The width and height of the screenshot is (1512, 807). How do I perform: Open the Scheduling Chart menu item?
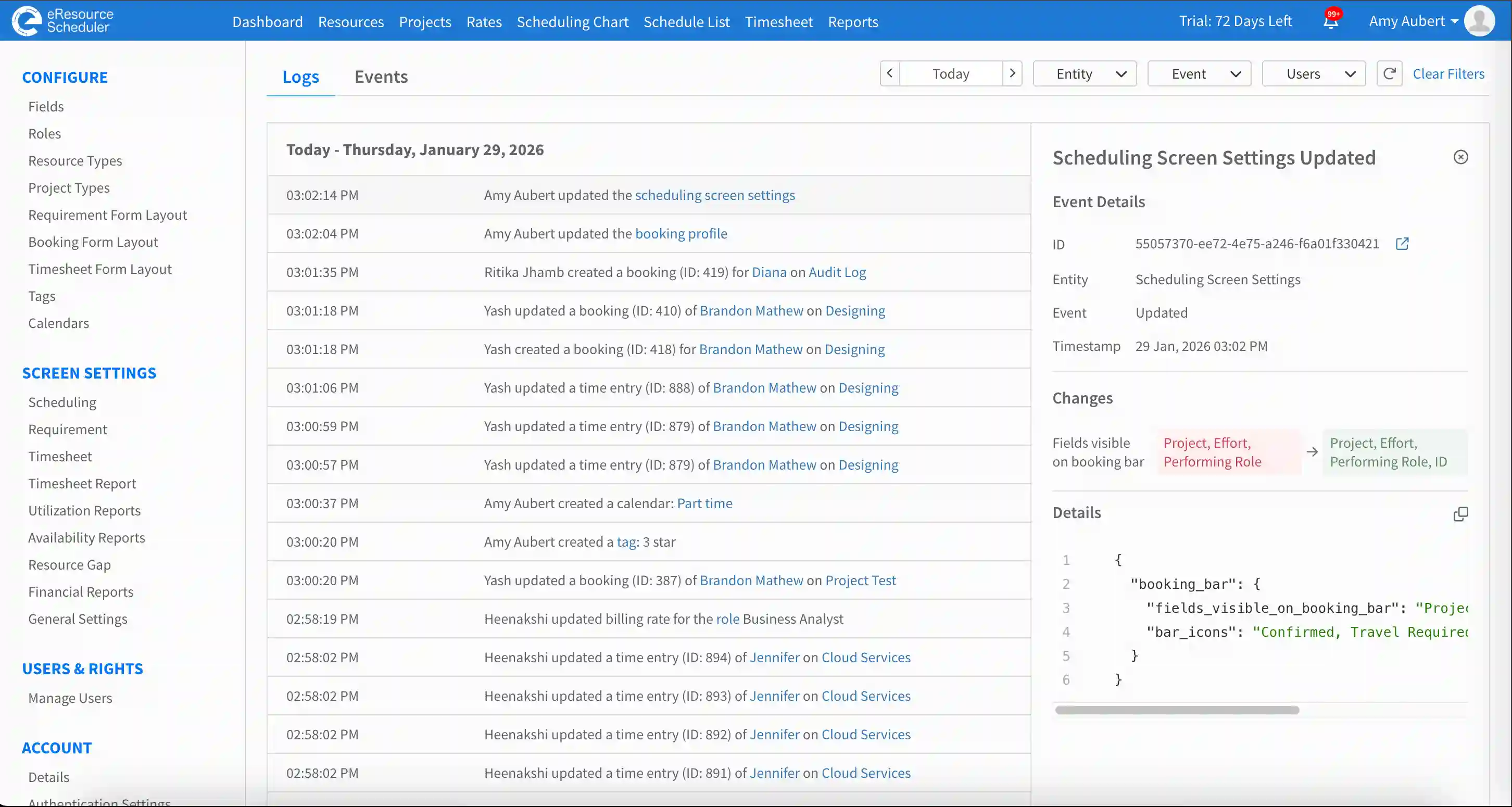(572, 22)
